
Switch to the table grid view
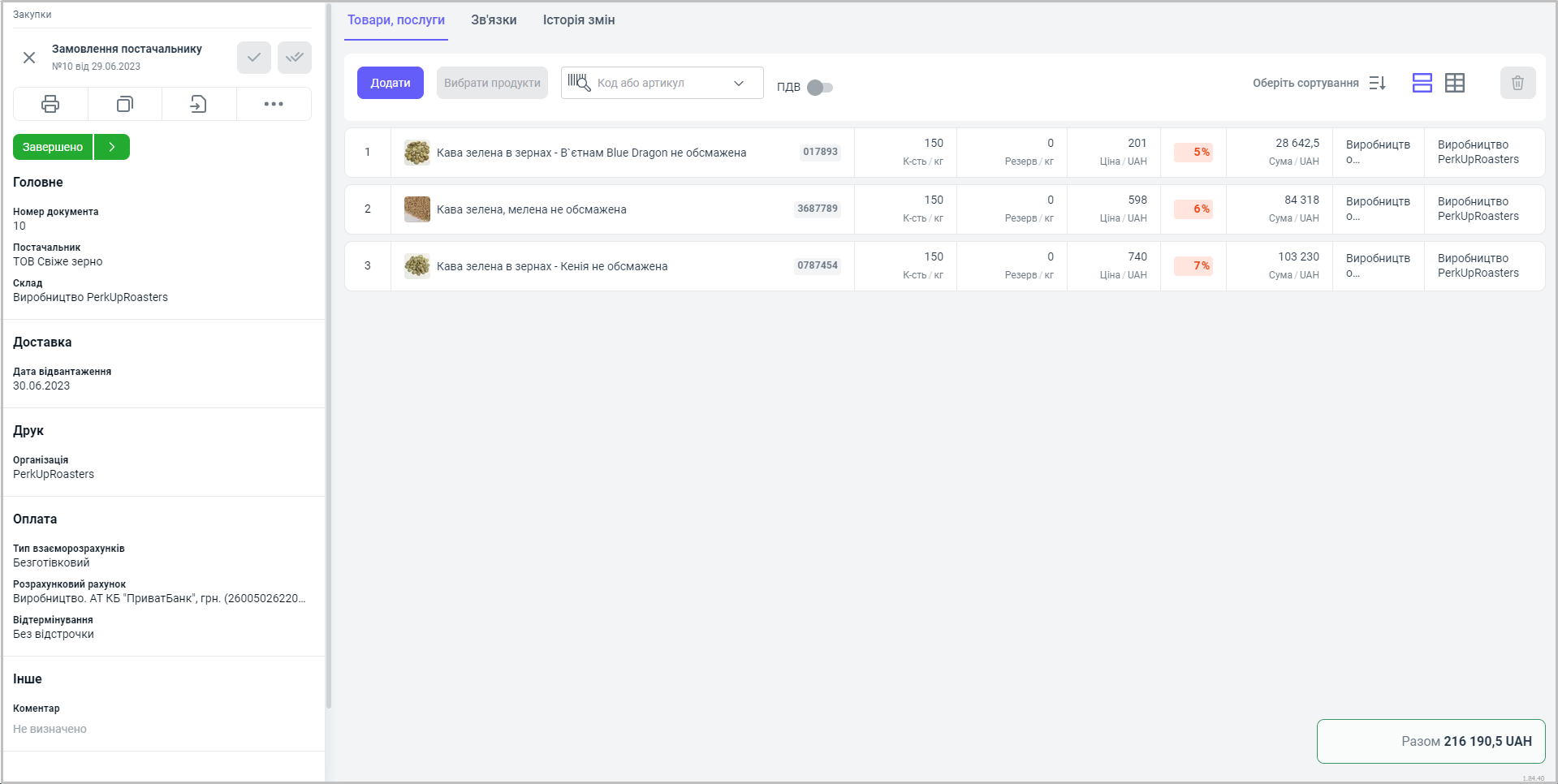(1455, 83)
